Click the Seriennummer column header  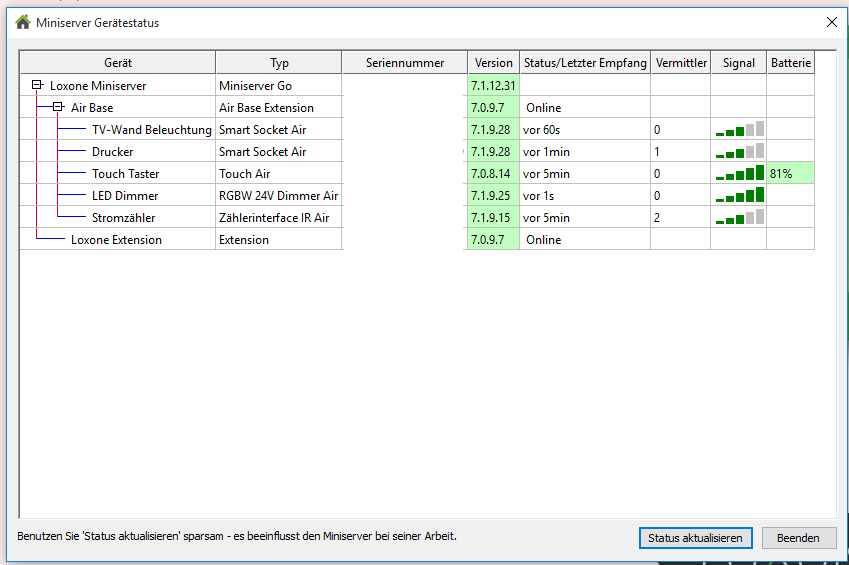pos(404,63)
